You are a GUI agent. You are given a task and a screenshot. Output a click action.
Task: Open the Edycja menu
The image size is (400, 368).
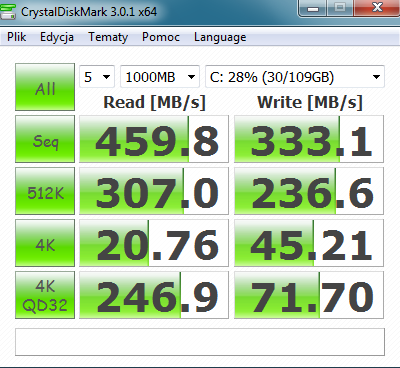[57, 37]
